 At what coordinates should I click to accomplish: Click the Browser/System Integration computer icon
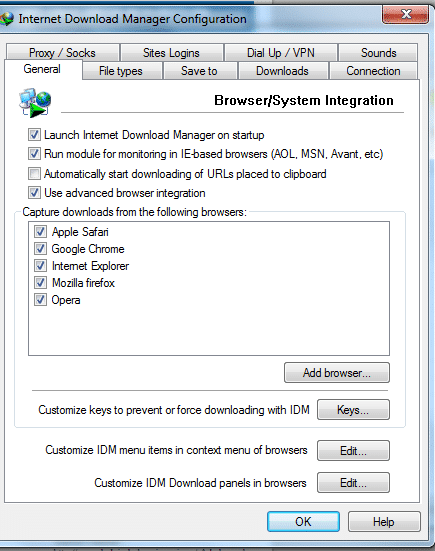(35, 102)
